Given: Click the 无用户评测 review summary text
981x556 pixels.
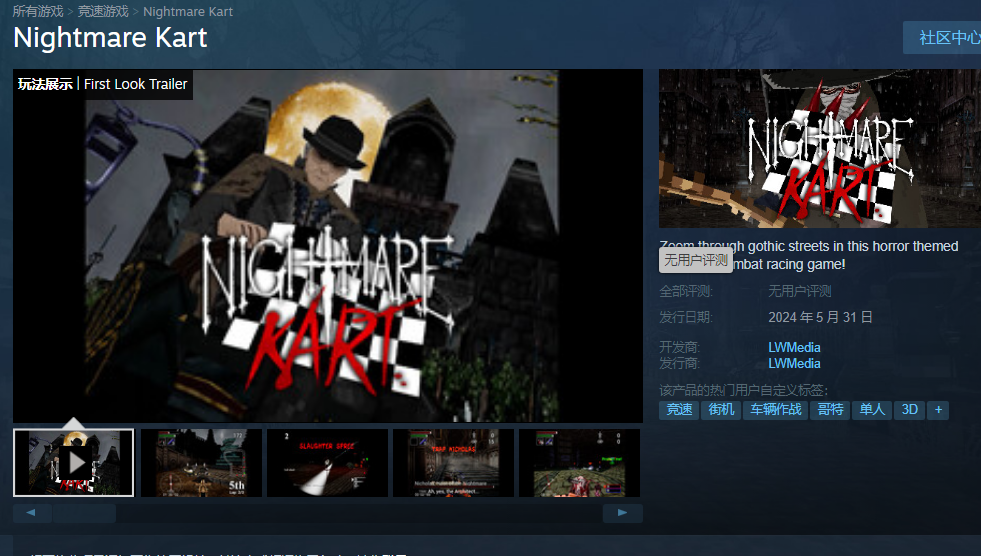Looking at the screenshot, I should [800, 291].
